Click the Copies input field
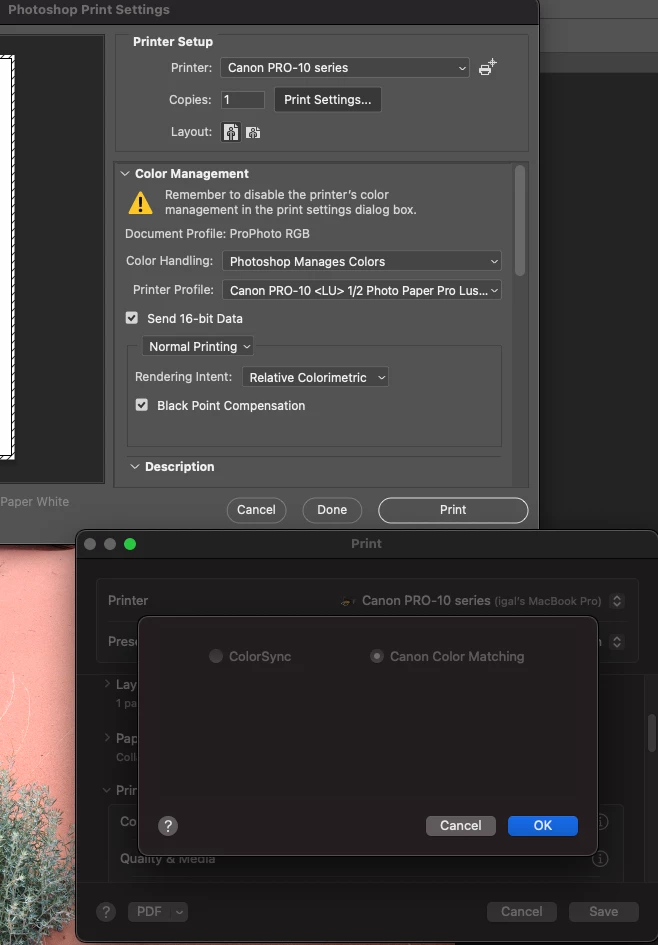 [x=243, y=99]
